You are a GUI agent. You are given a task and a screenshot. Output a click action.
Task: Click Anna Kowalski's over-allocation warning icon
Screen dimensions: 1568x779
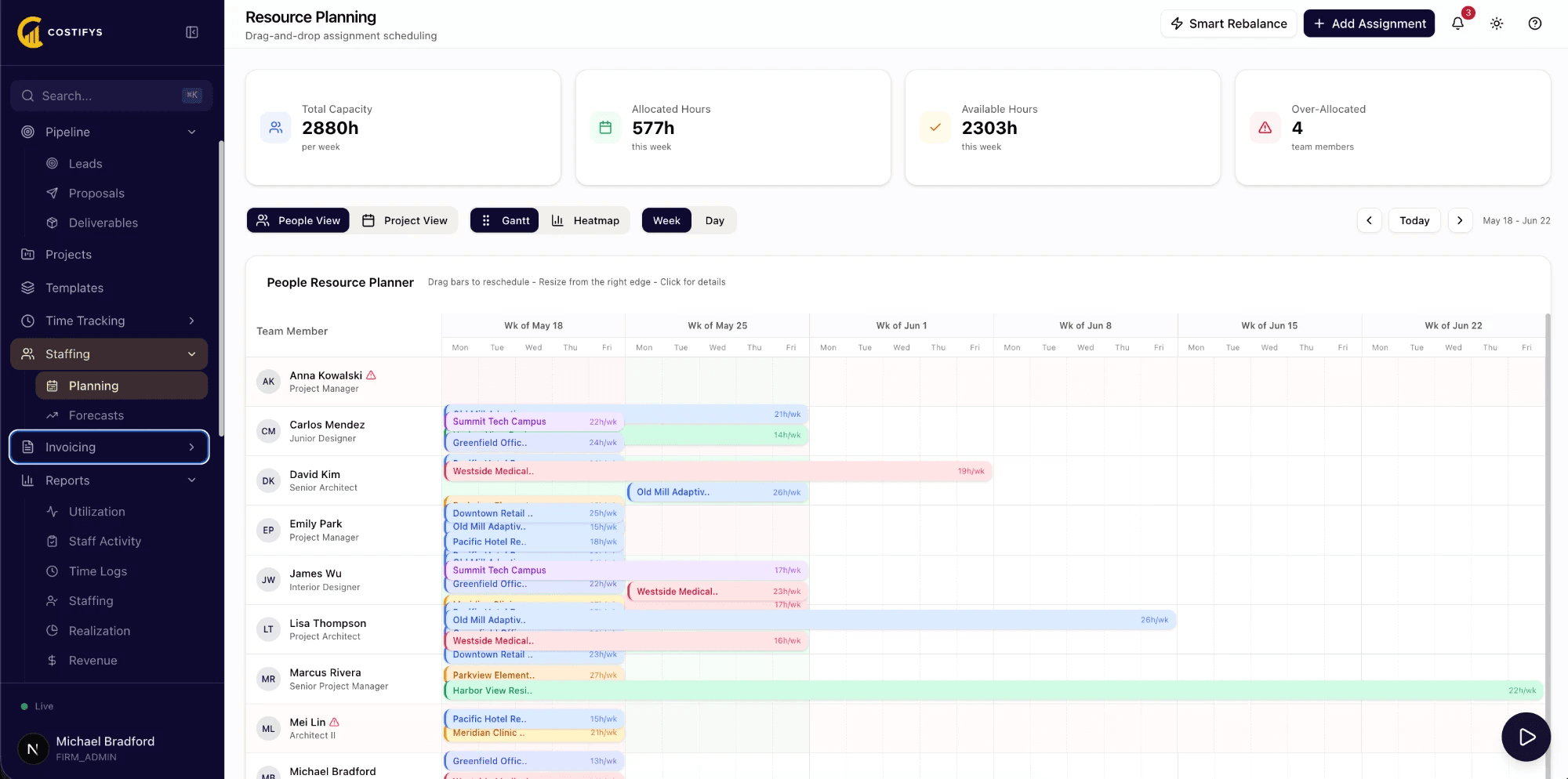tap(372, 375)
